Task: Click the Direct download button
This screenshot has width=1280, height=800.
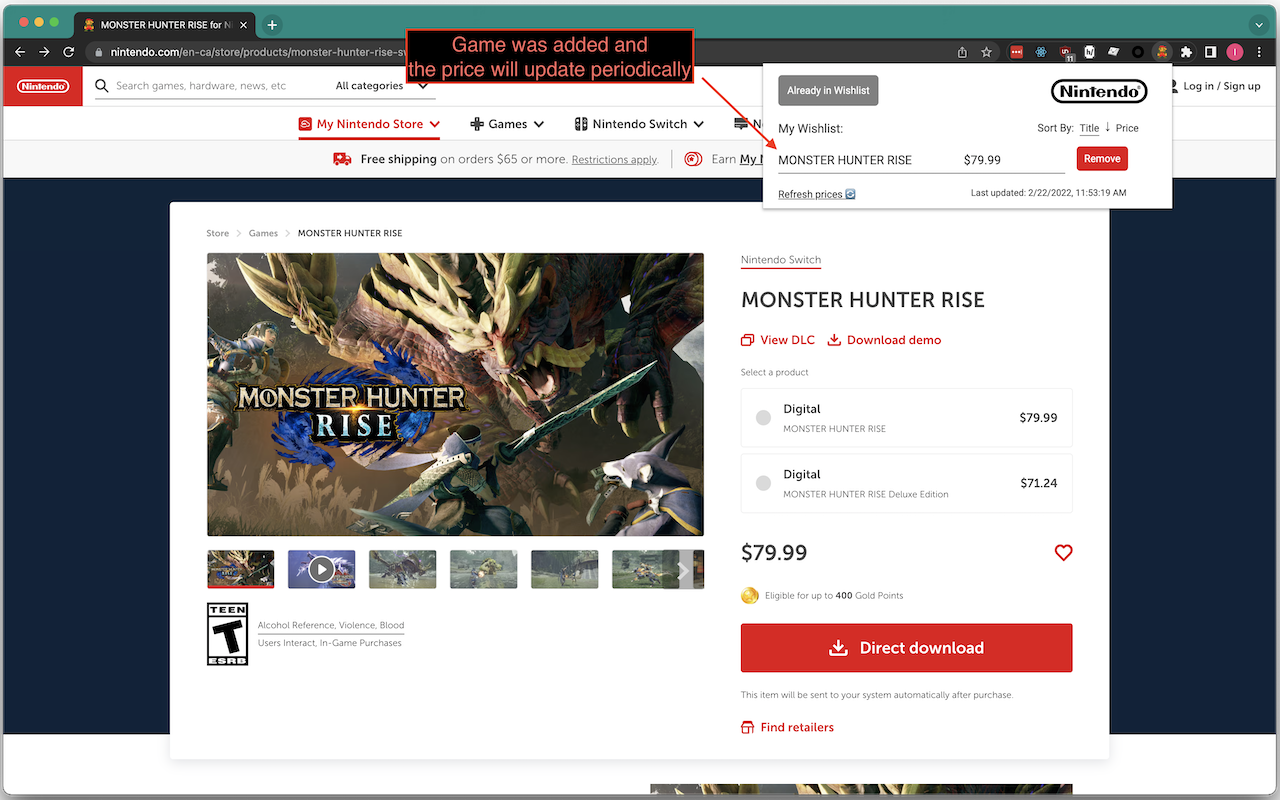Action: pos(906,648)
